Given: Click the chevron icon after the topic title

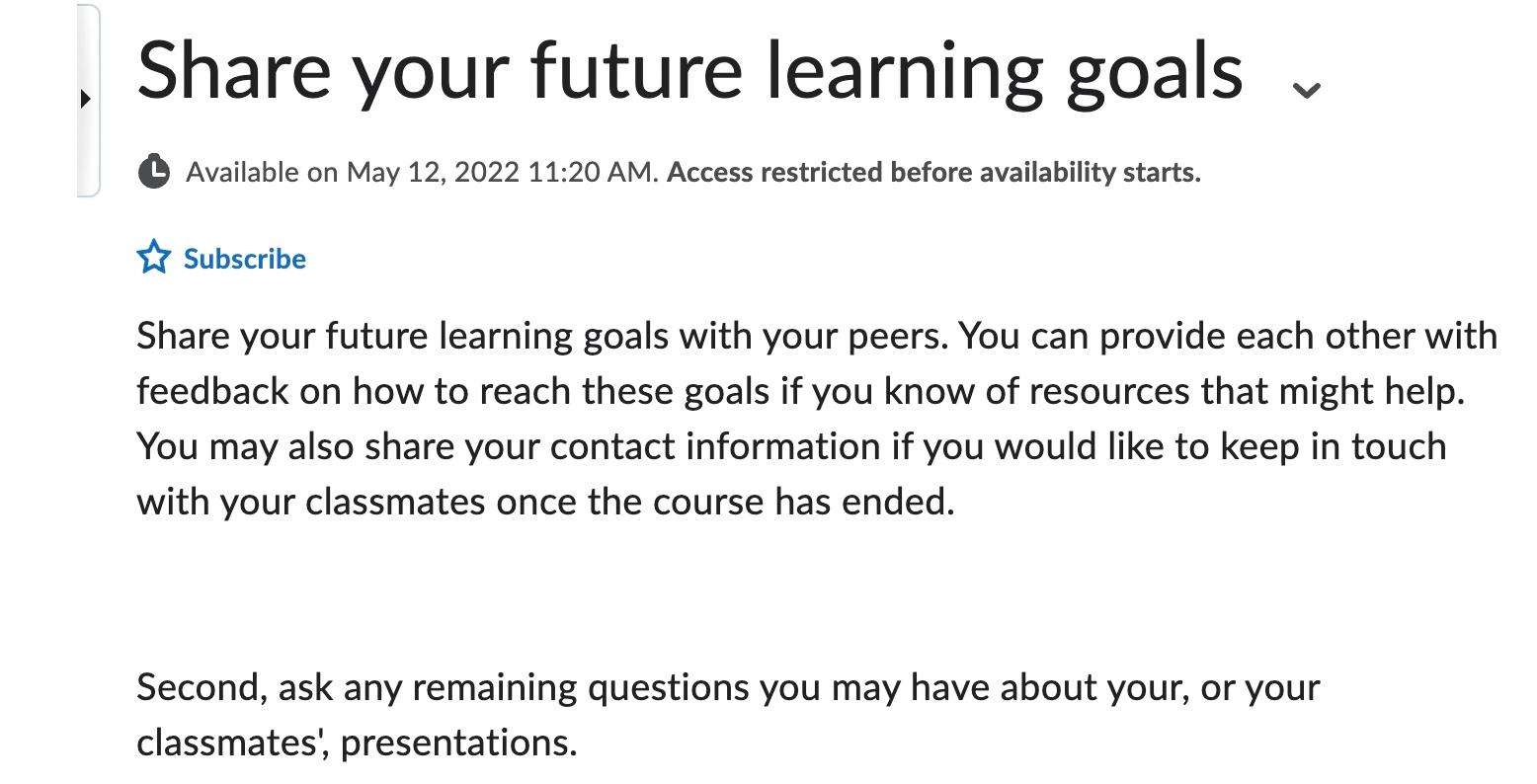Looking at the screenshot, I should point(1307,92).
